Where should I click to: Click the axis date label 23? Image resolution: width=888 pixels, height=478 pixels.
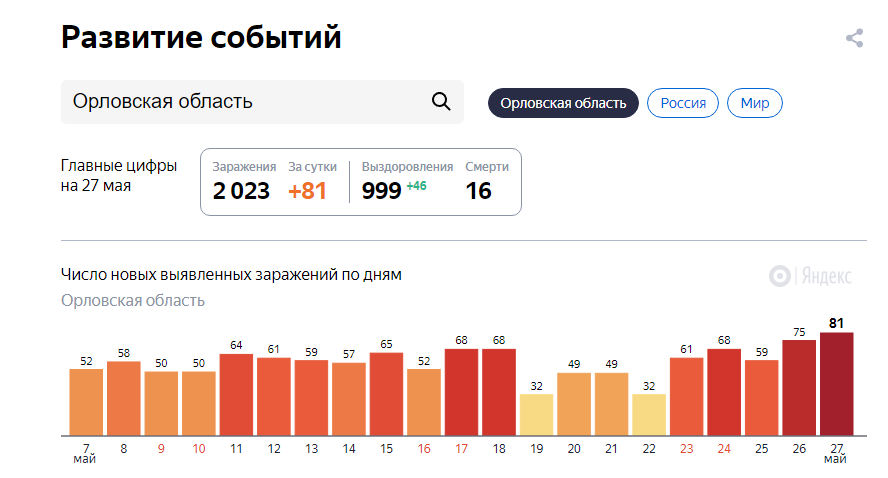click(x=686, y=449)
